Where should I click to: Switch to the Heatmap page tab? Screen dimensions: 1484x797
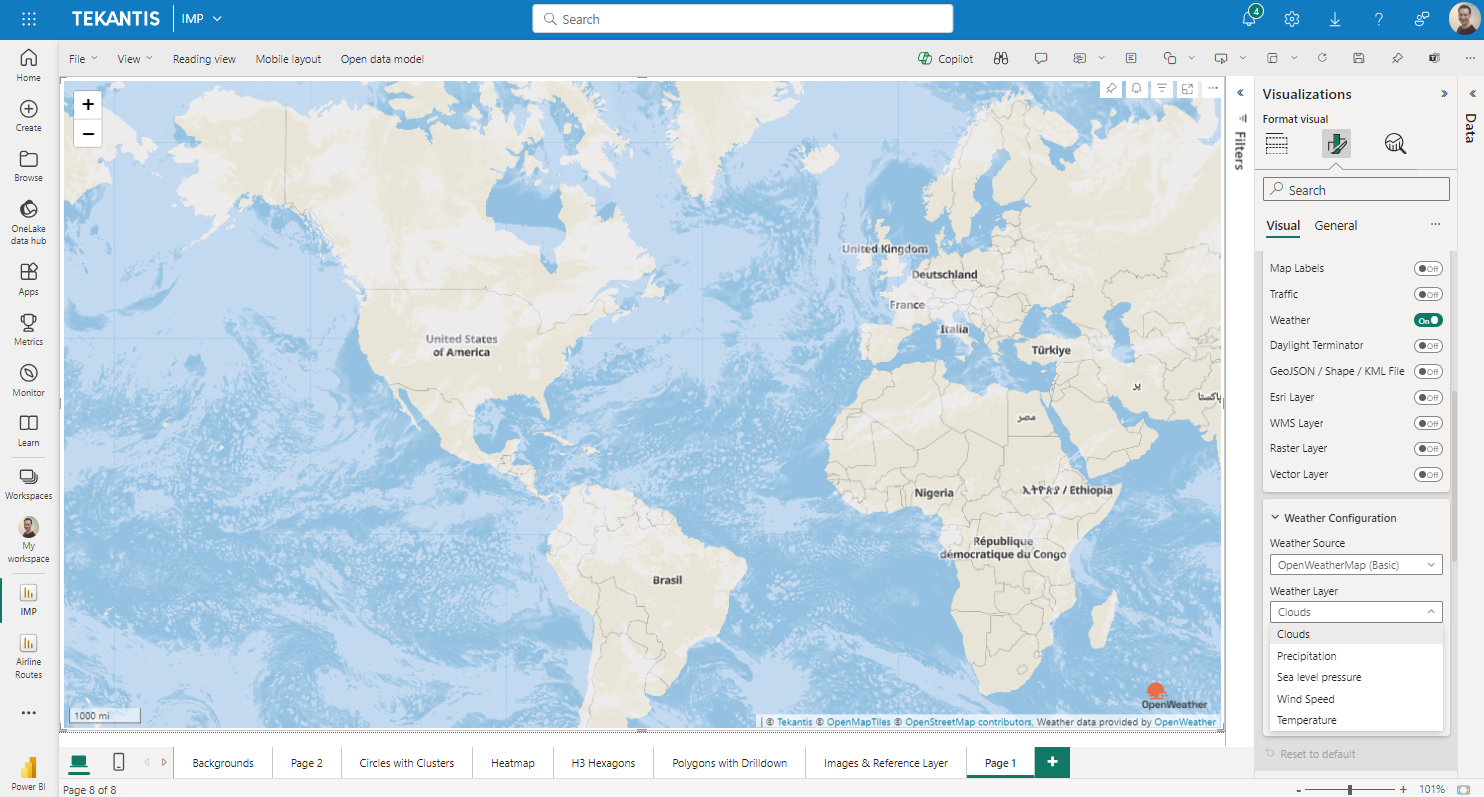click(x=512, y=762)
